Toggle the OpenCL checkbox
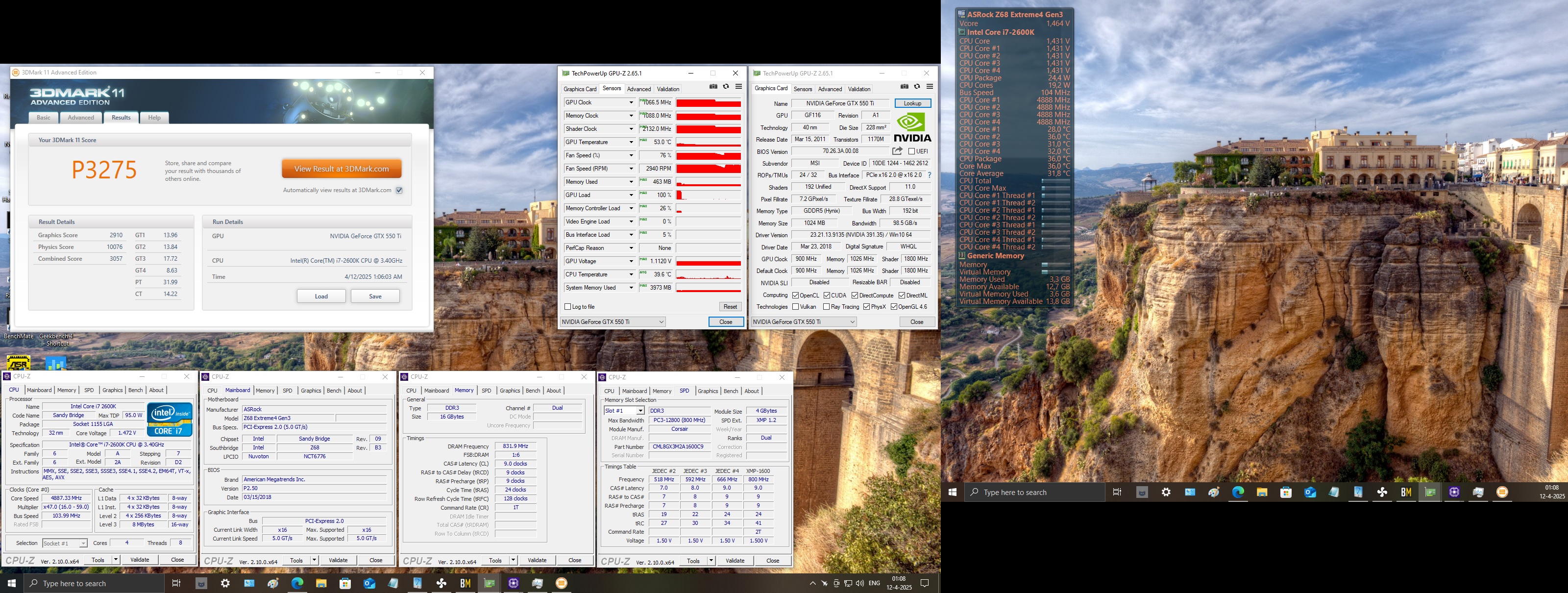This screenshot has width=1568, height=593. (x=796, y=296)
